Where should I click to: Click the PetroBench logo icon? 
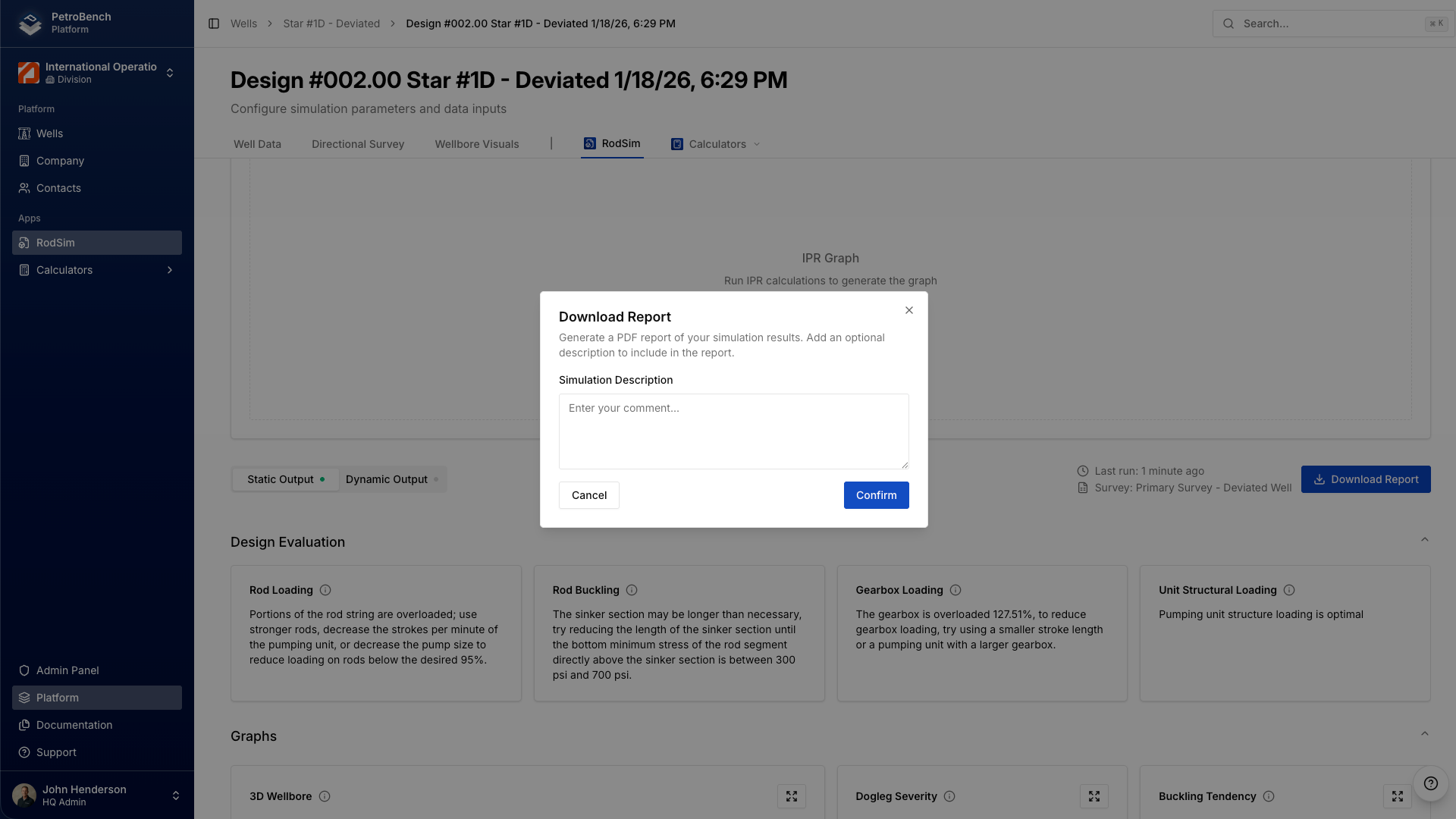(30, 24)
